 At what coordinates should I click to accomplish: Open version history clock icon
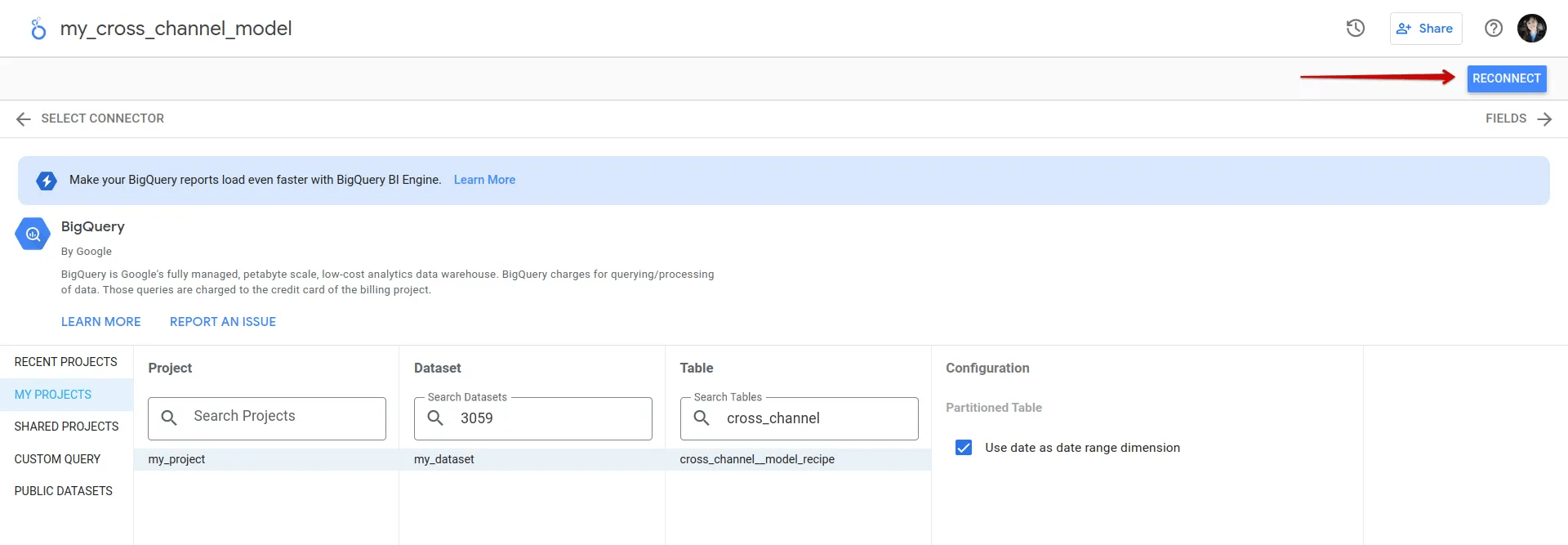(x=1356, y=29)
